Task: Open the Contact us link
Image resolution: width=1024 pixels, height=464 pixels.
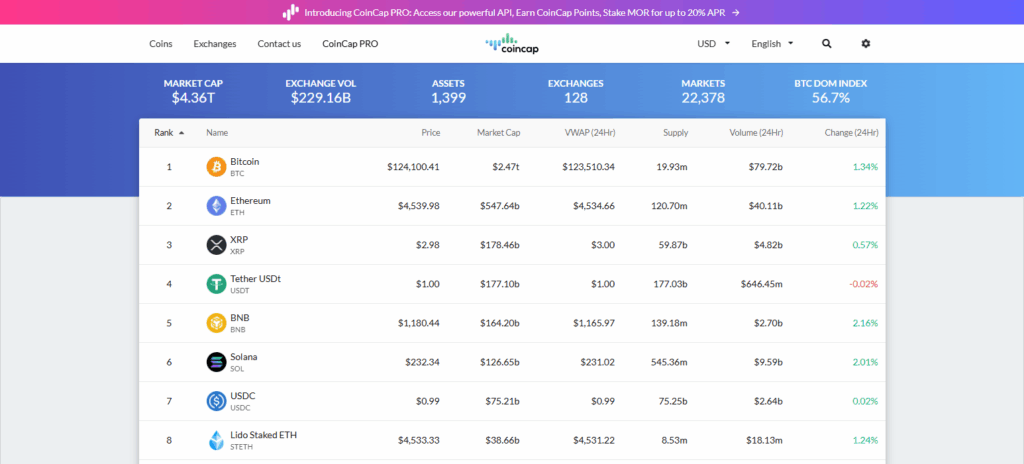Action: tap(279, 44)
